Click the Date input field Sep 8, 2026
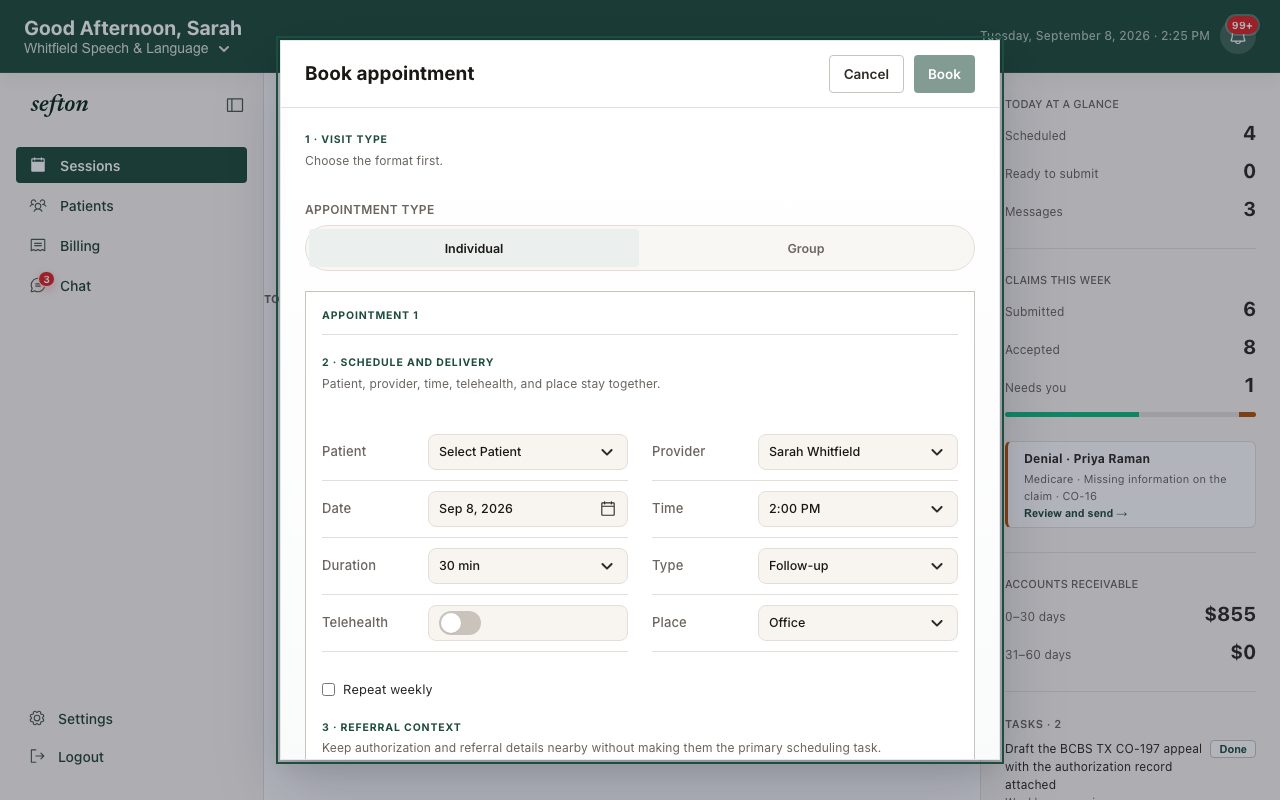1280x800 pixels. (528, 509)
